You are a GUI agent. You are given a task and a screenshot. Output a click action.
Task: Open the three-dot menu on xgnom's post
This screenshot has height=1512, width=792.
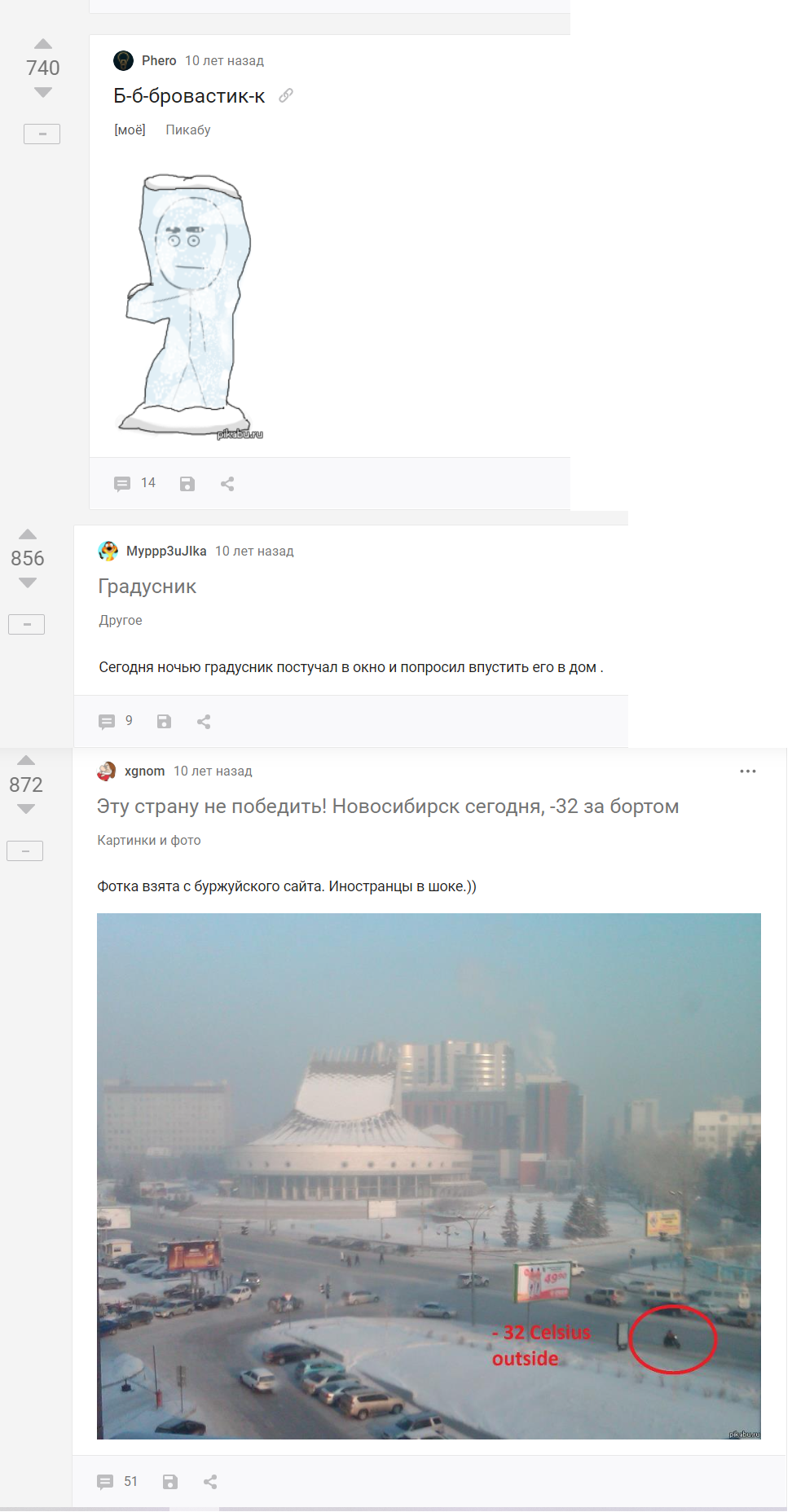point(748,771)
